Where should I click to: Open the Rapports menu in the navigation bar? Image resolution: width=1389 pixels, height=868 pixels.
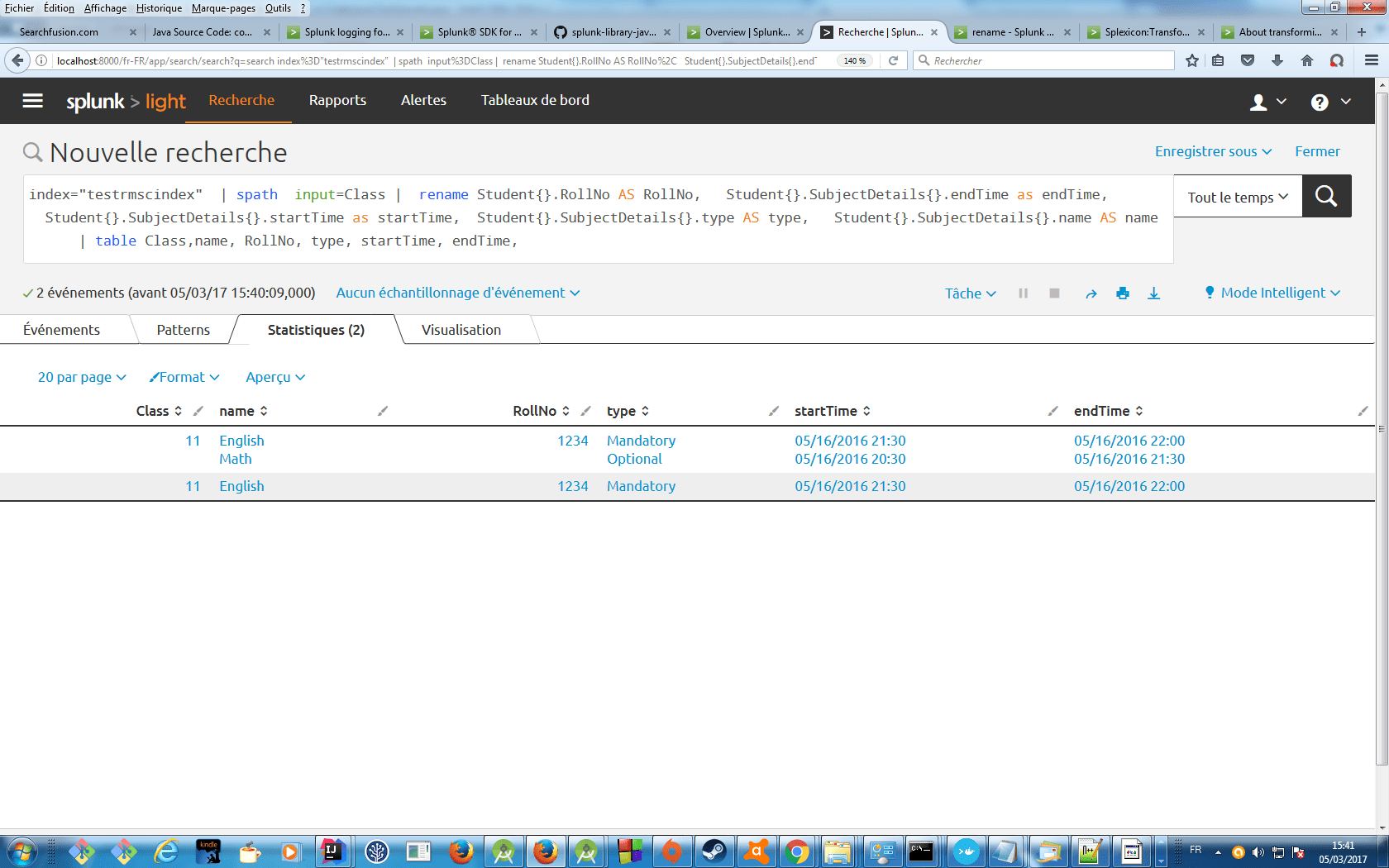click(x=337, y=100)
